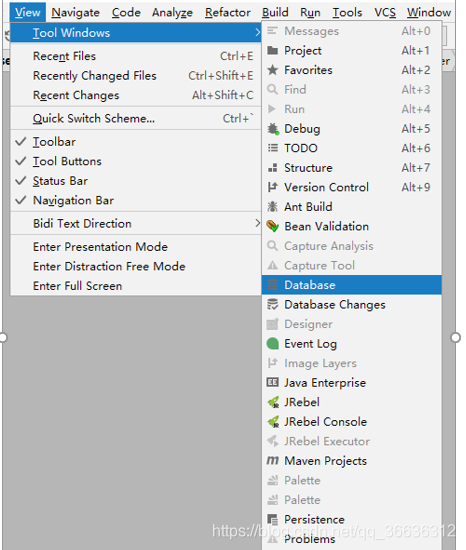
Task: Click Alt+Shift+C shortcut text
Action: point(222,95)
